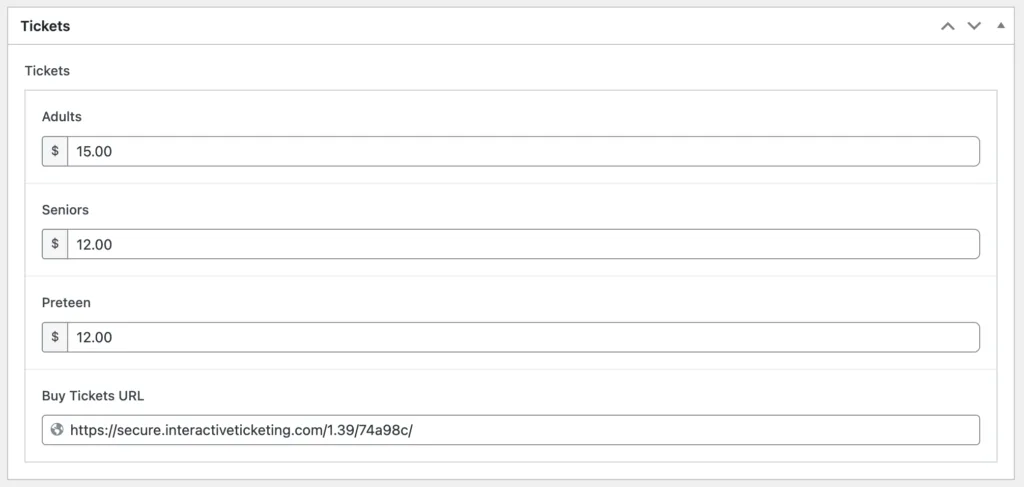Click the Seniors field label

click(x=65, y=210)
